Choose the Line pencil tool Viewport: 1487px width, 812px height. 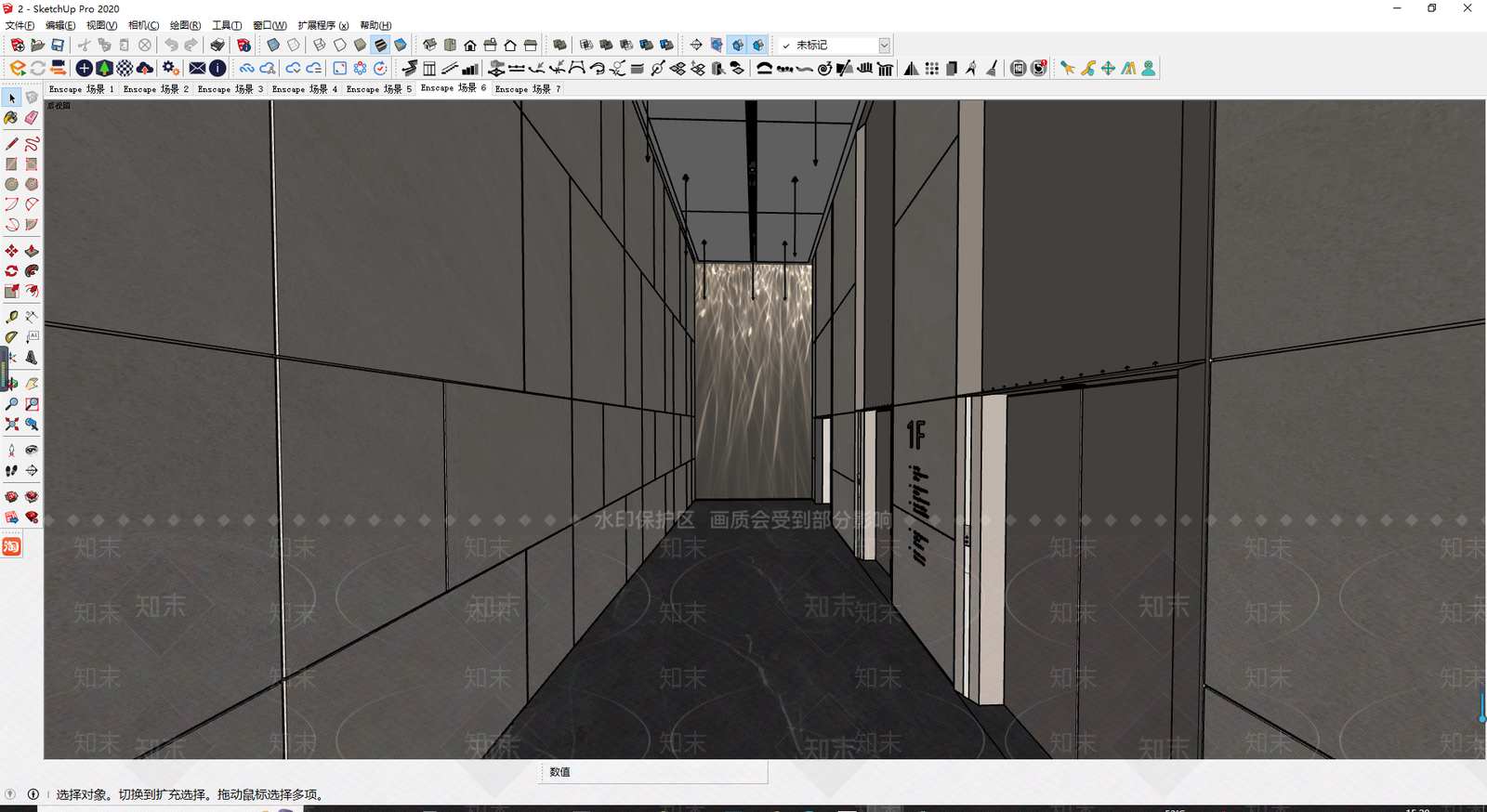[12, 144]
